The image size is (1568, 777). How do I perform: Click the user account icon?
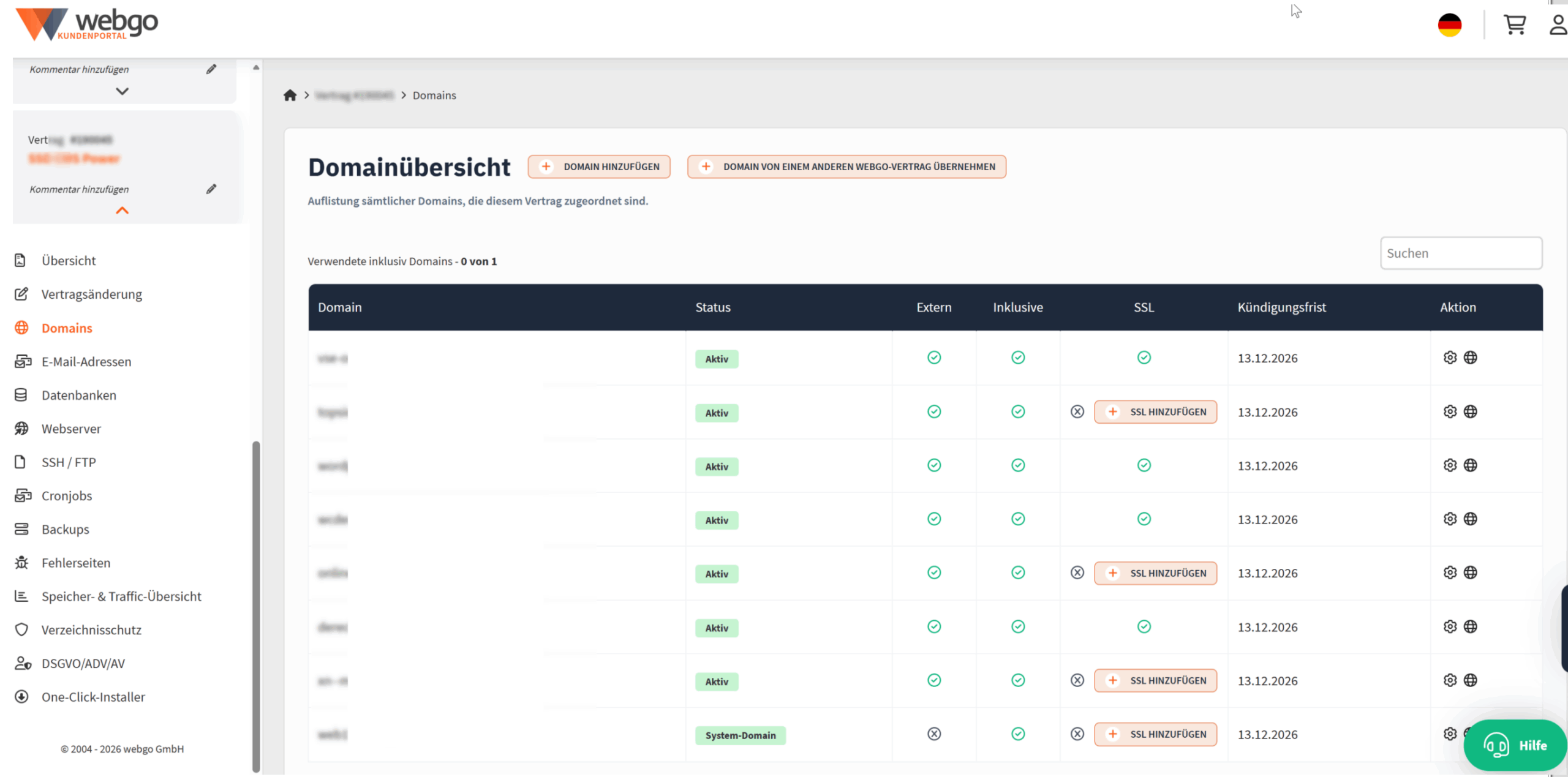pyautogui.click(x=1558, y=25)
